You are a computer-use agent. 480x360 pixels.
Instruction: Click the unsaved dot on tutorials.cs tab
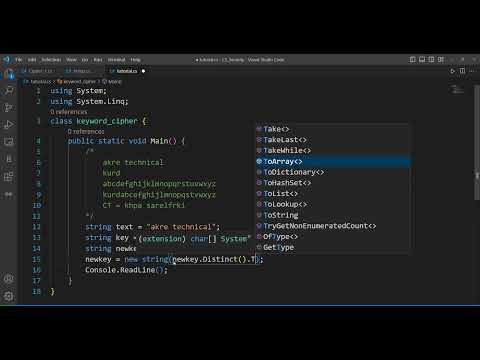tap(143, 71)
